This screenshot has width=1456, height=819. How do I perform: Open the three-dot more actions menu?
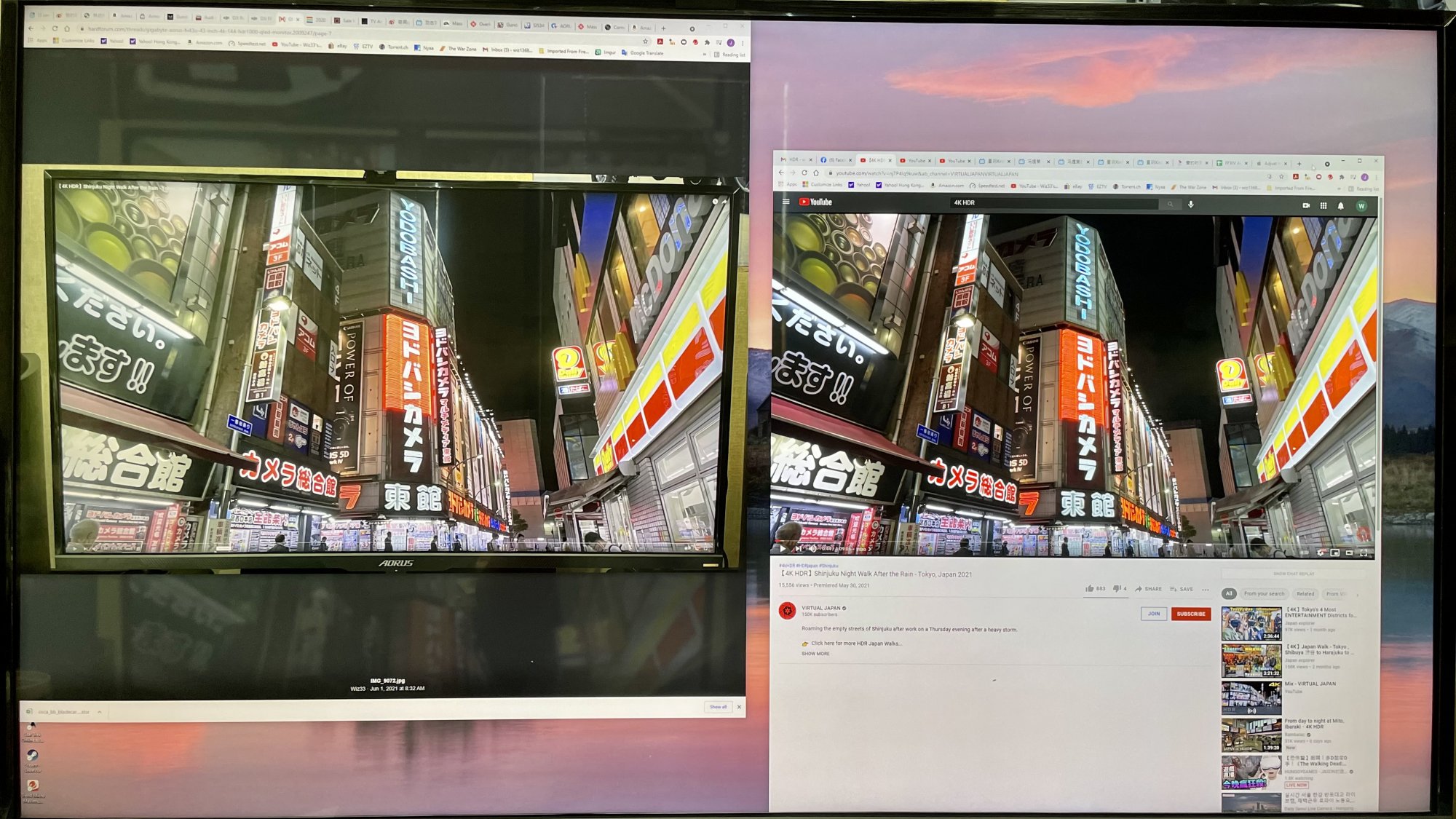click(x=1206, y=589)
